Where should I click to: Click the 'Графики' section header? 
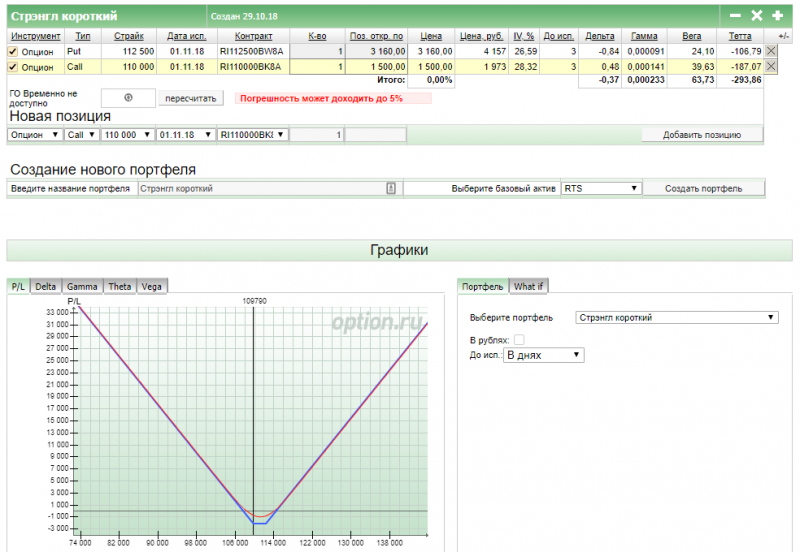coord(399,250)
